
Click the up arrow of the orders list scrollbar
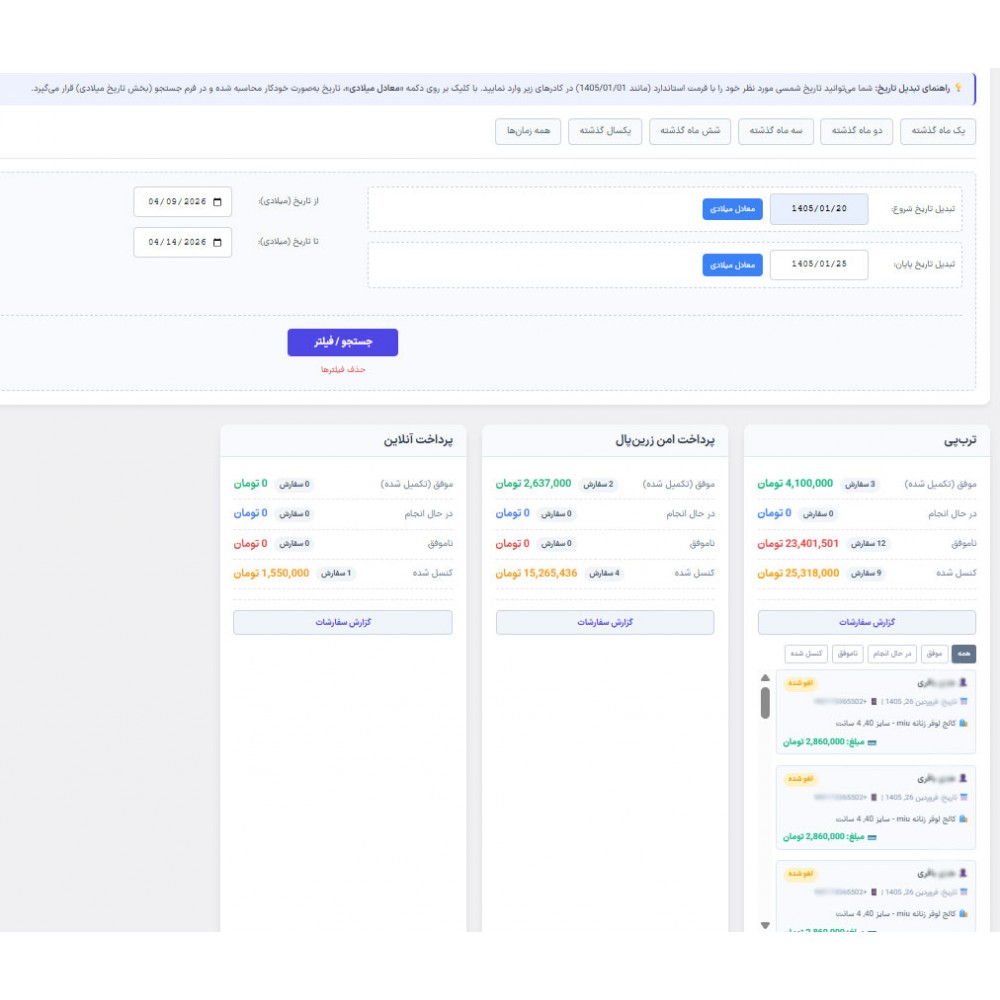coord(765,678)
